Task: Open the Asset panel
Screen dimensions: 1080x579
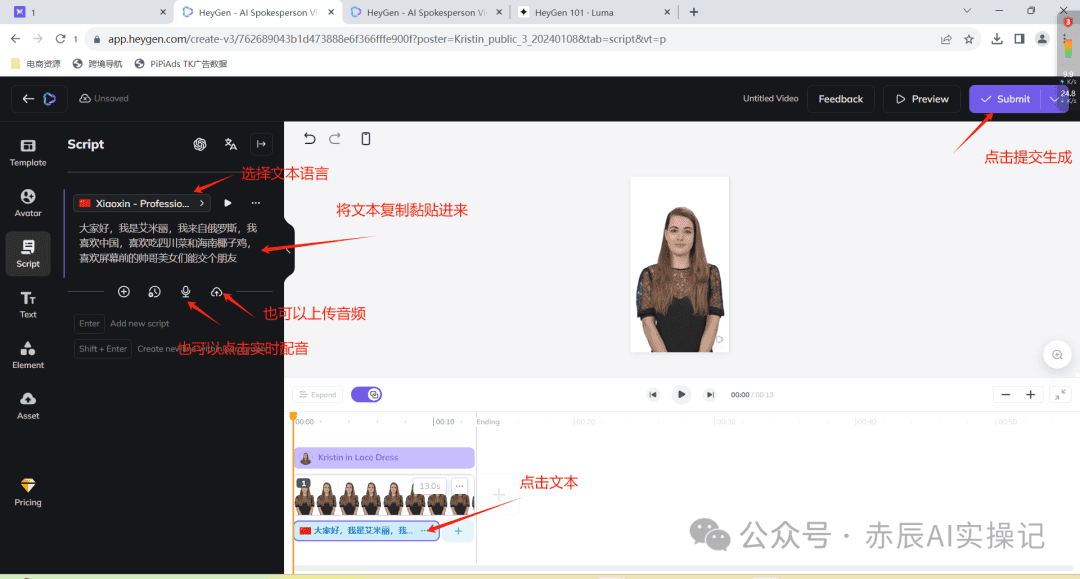Action: pyautogui.click(x=27, y=403)
